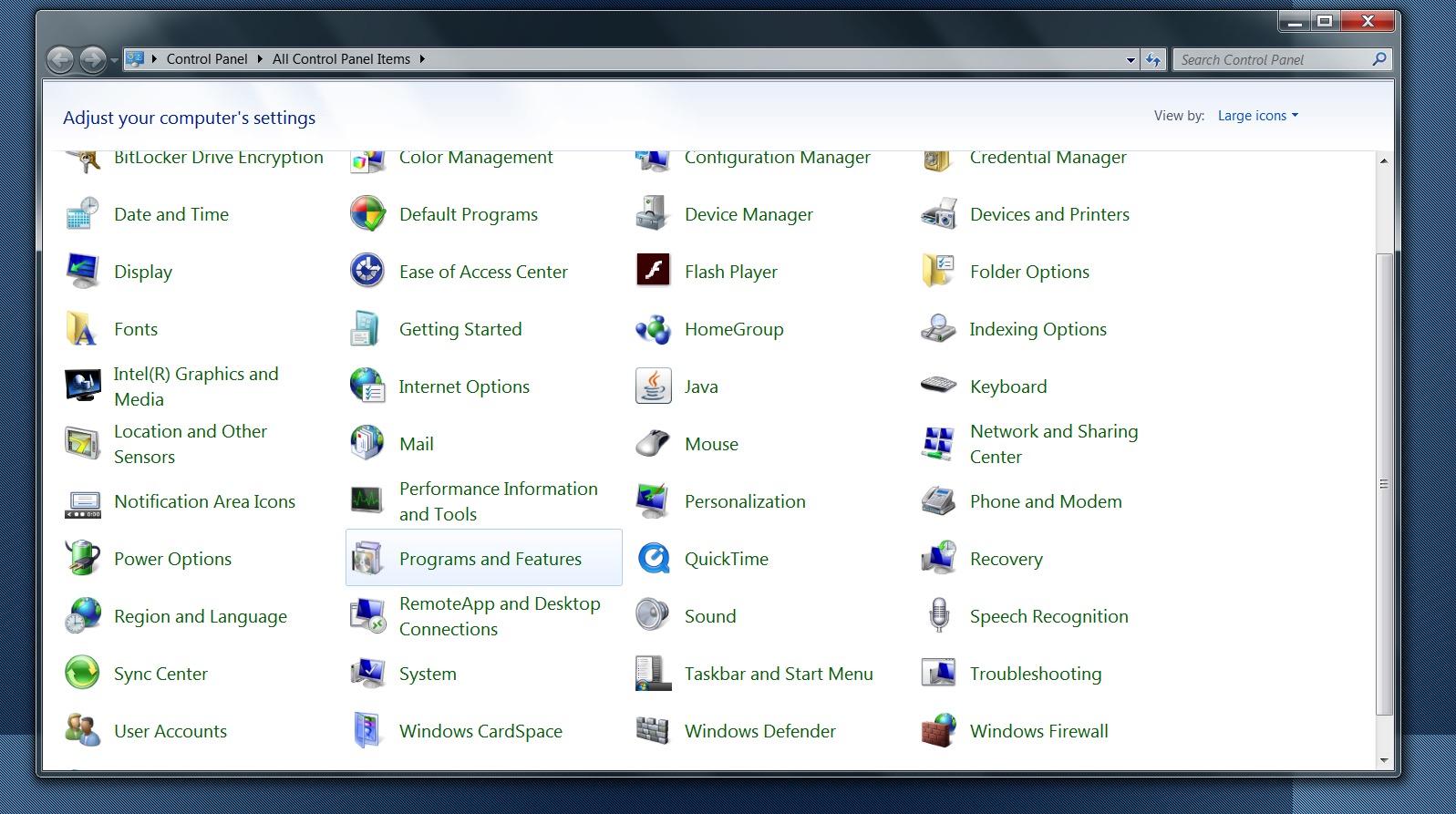Open the Mouse settings icon
The image size is (1456, 814).
pos(654,444)
